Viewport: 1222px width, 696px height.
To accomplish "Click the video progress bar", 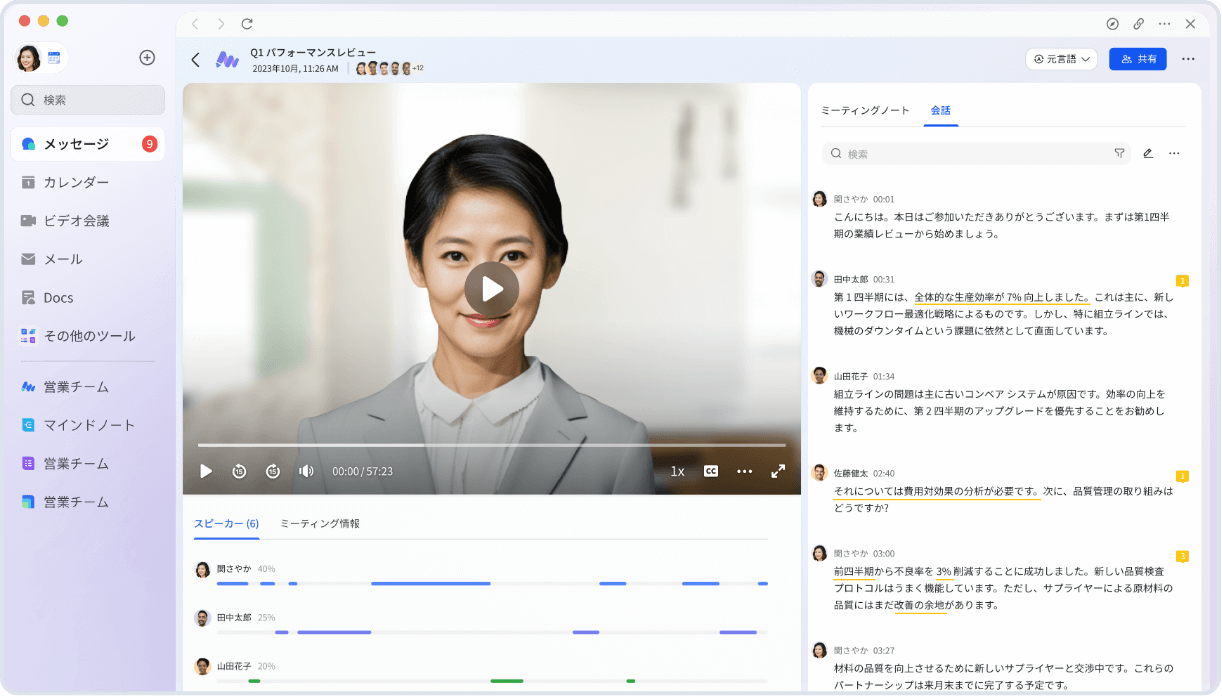I will pyautogui.click(x=491, y=445).
